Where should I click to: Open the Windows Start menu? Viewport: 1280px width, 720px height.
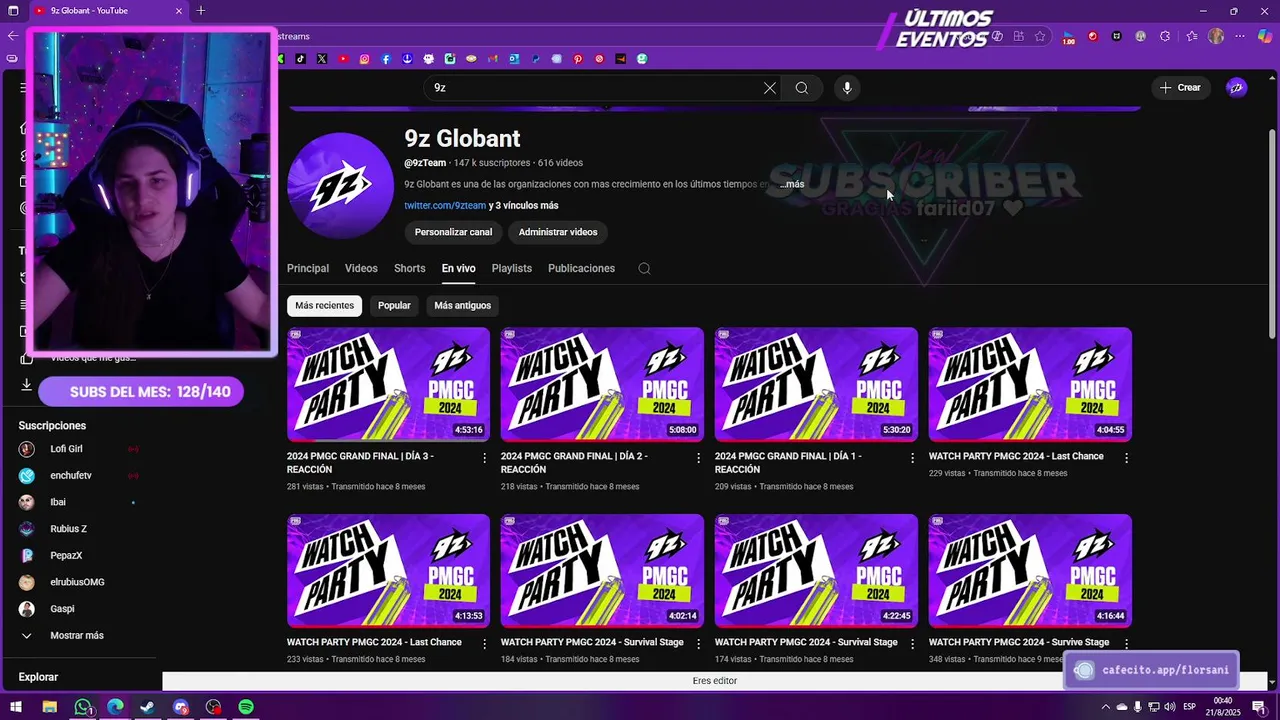[x=14, y=707]
